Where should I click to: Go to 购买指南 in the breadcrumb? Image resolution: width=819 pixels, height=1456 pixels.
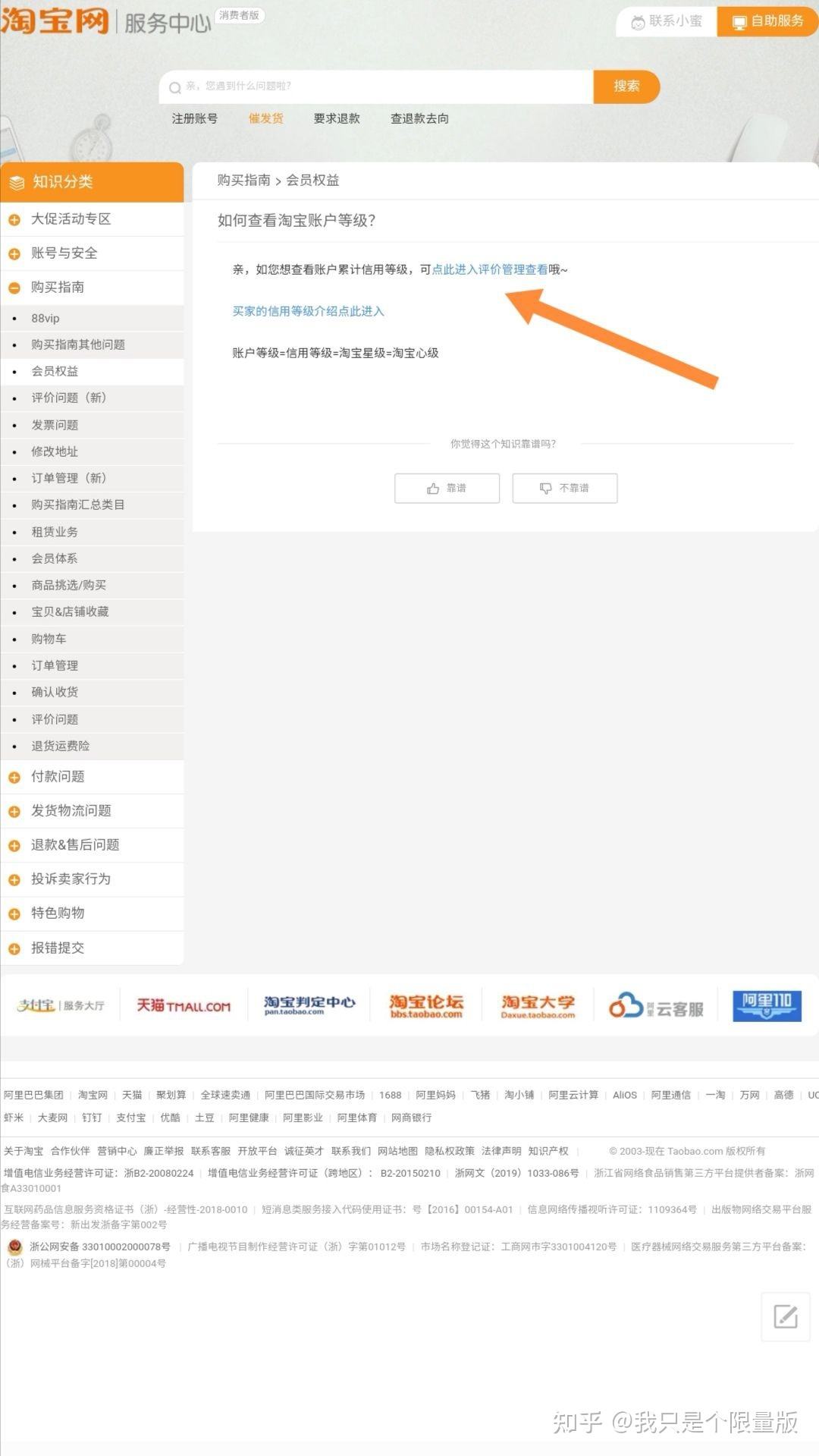[x=243, y=181]
